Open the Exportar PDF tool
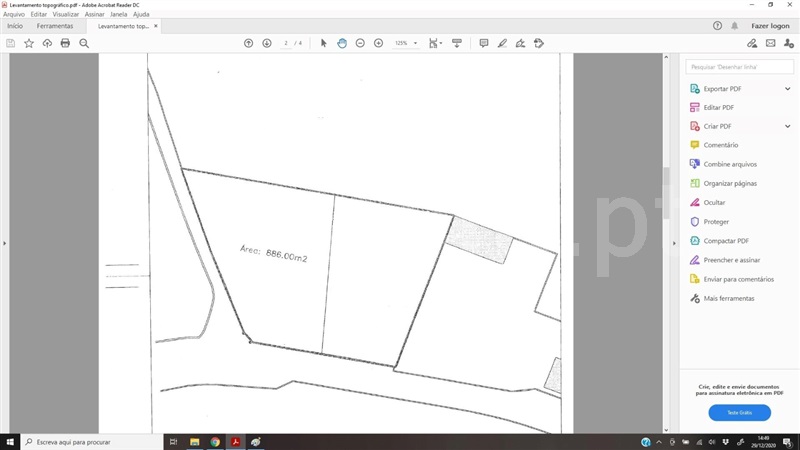Screen dimensions: 800x450 [x=722, y=89]
